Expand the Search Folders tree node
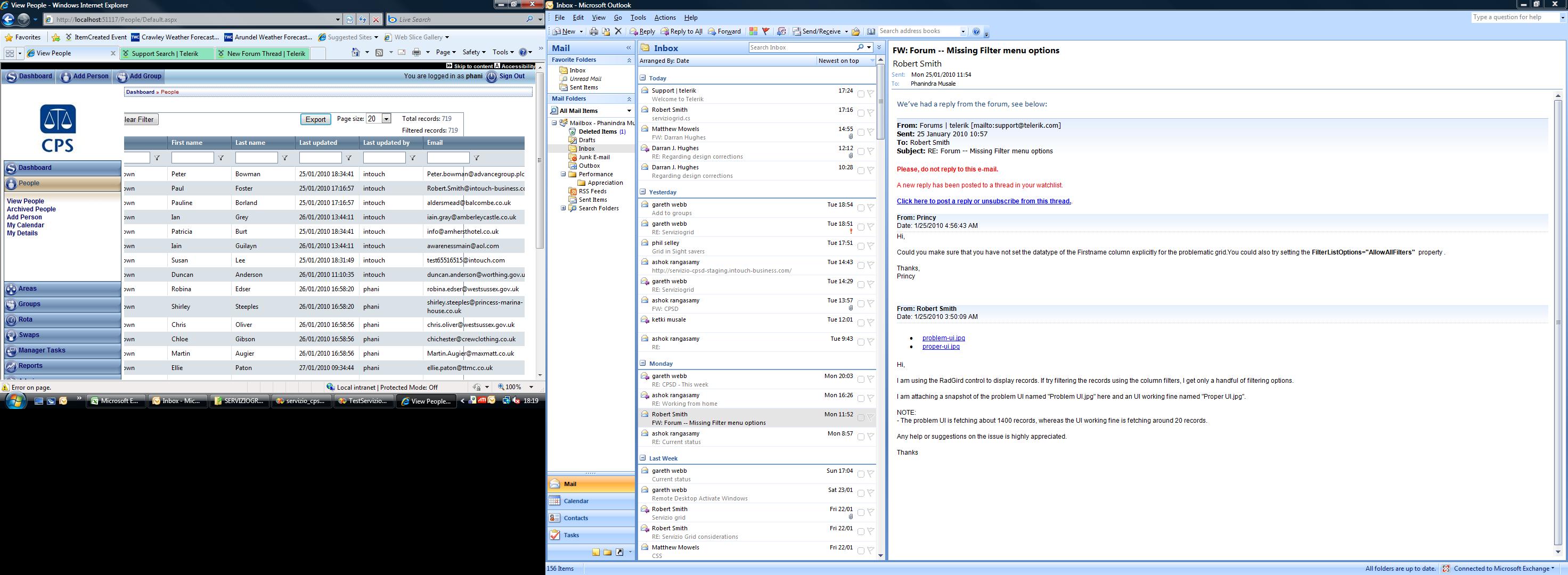 [x=563, y=208]
